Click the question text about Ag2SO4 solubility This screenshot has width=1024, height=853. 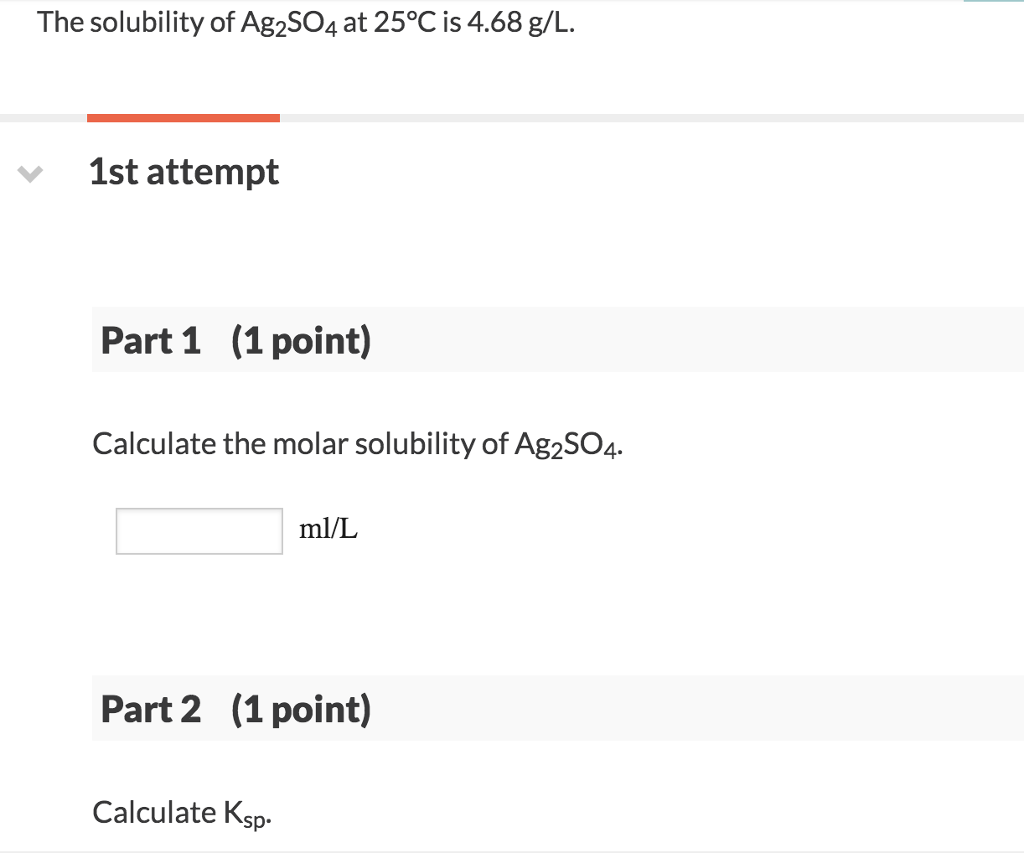(x=305, y=22)
